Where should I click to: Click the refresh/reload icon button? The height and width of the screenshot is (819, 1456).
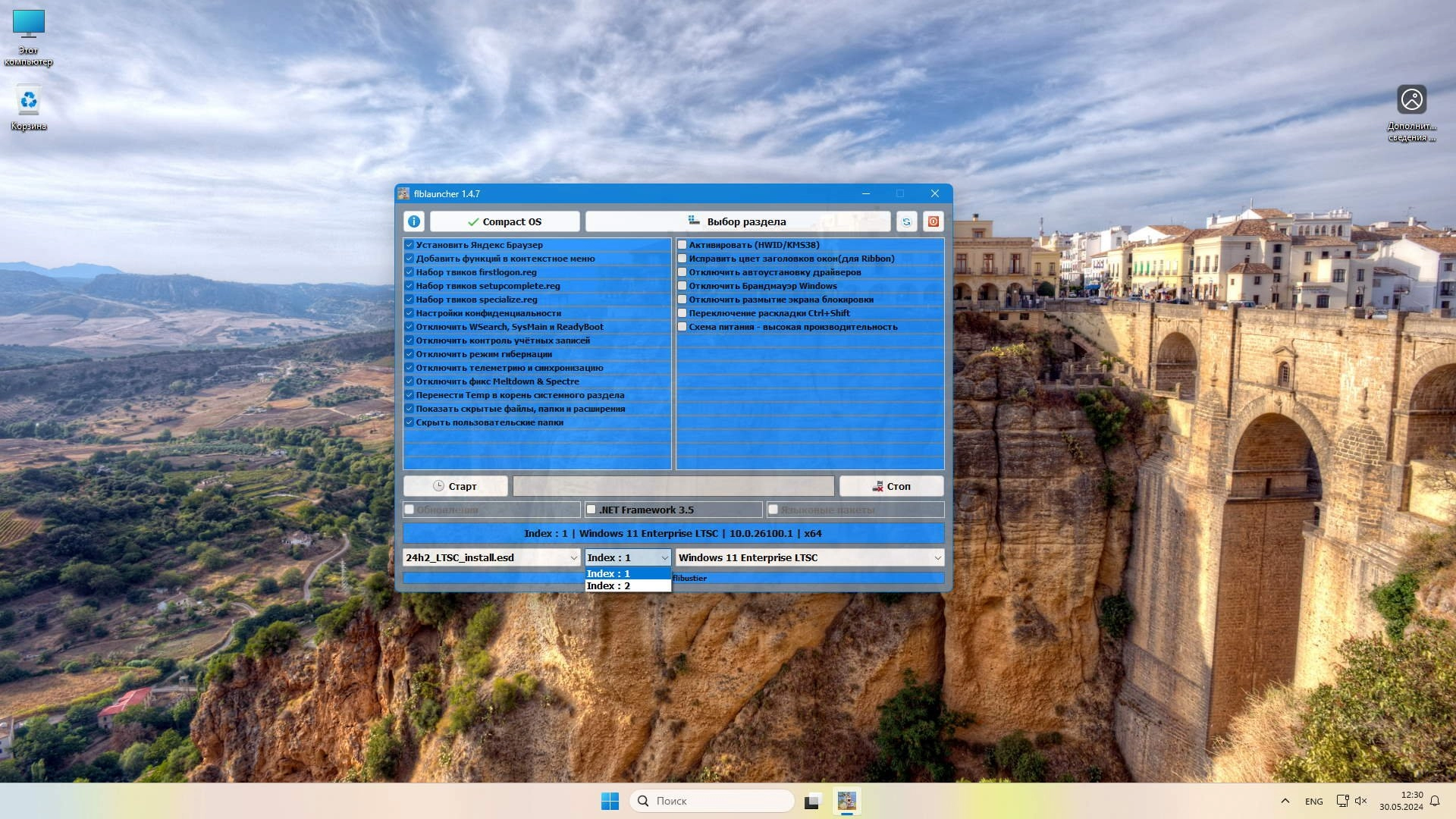point(906,221)
